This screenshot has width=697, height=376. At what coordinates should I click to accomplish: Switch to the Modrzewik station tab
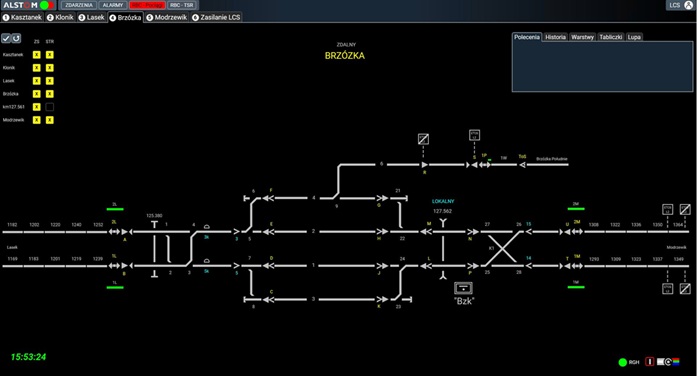point(167,17)
